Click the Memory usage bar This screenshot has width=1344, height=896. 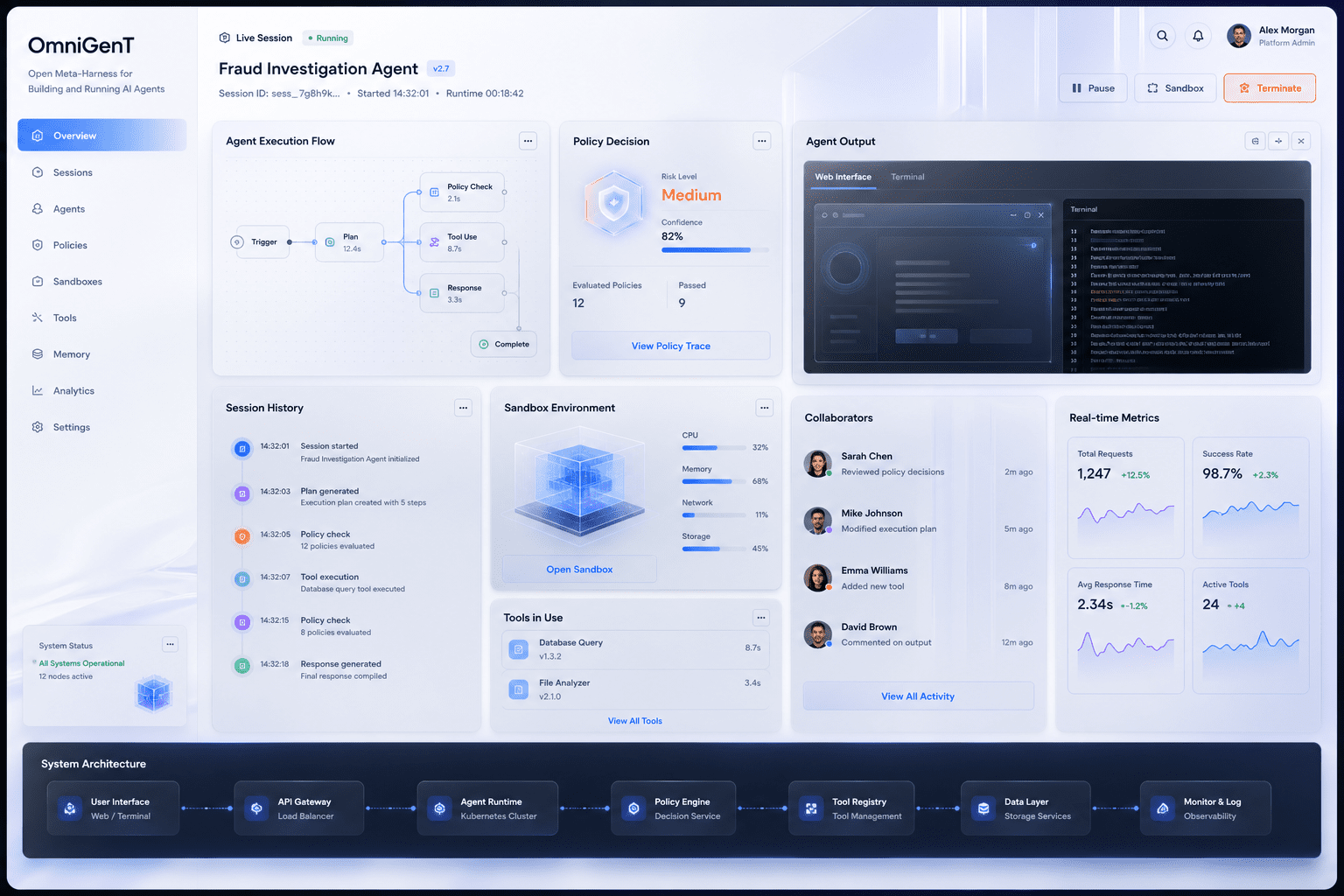pos(713,482)
